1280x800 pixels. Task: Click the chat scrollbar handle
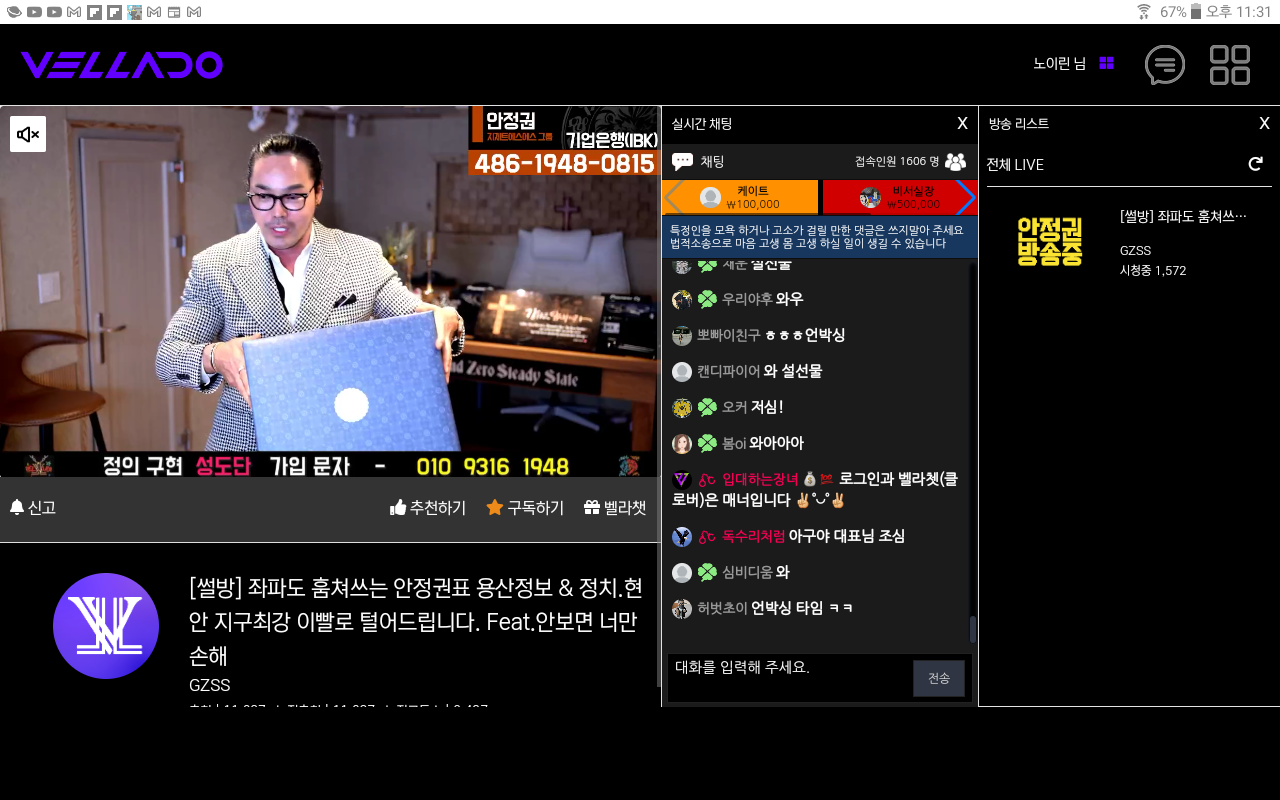[x=972, y=629]
